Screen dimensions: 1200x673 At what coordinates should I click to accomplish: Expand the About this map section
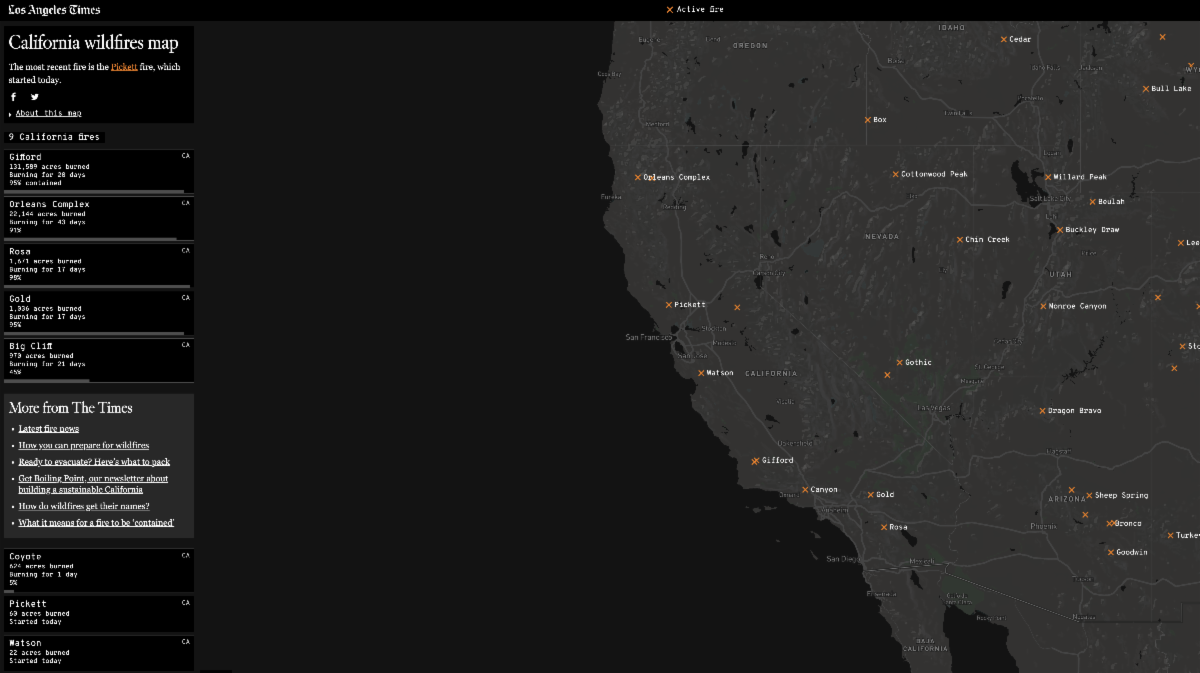pos(48,114)
